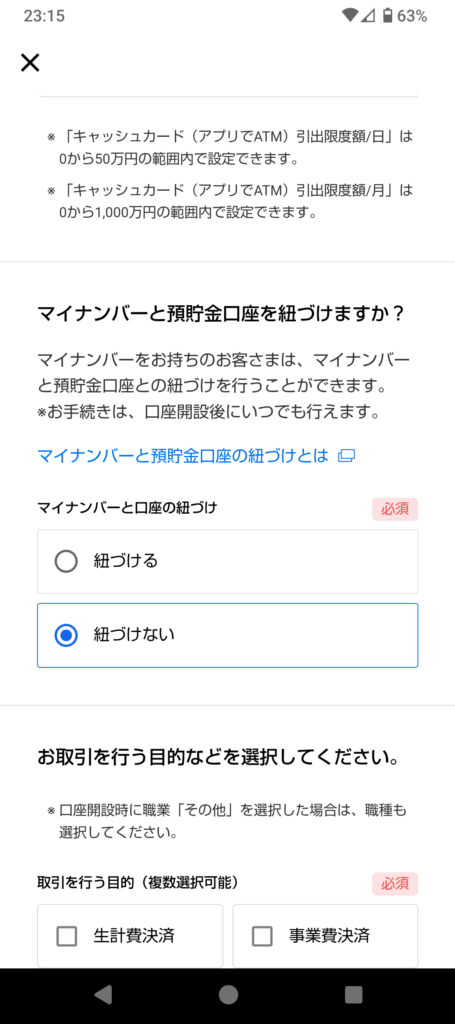This screenshot has height=1024, width=455.
Task: Tap the cellular signal icon
Action: click(x=368, y=16)
